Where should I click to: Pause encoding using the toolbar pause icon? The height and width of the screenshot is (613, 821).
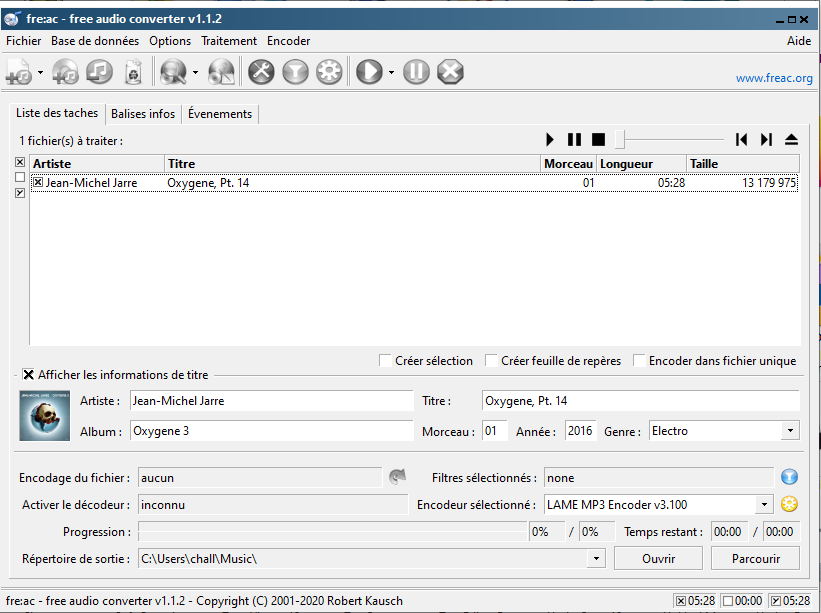coord(417,72)
